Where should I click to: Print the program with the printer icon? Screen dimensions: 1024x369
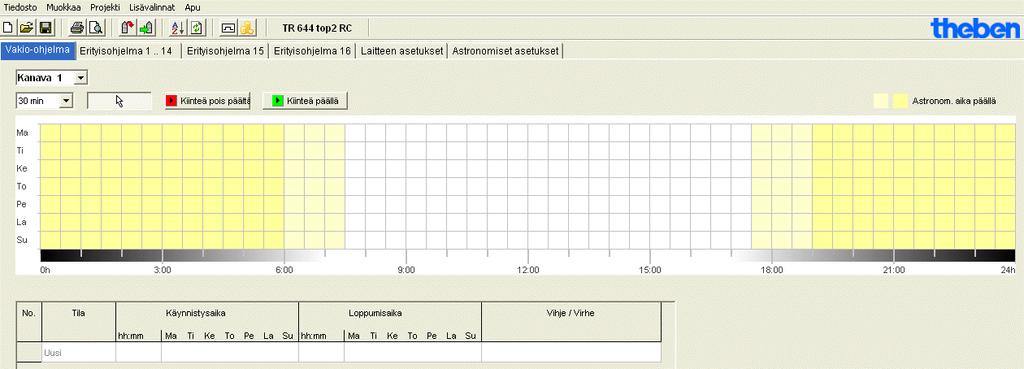[77, 28]
